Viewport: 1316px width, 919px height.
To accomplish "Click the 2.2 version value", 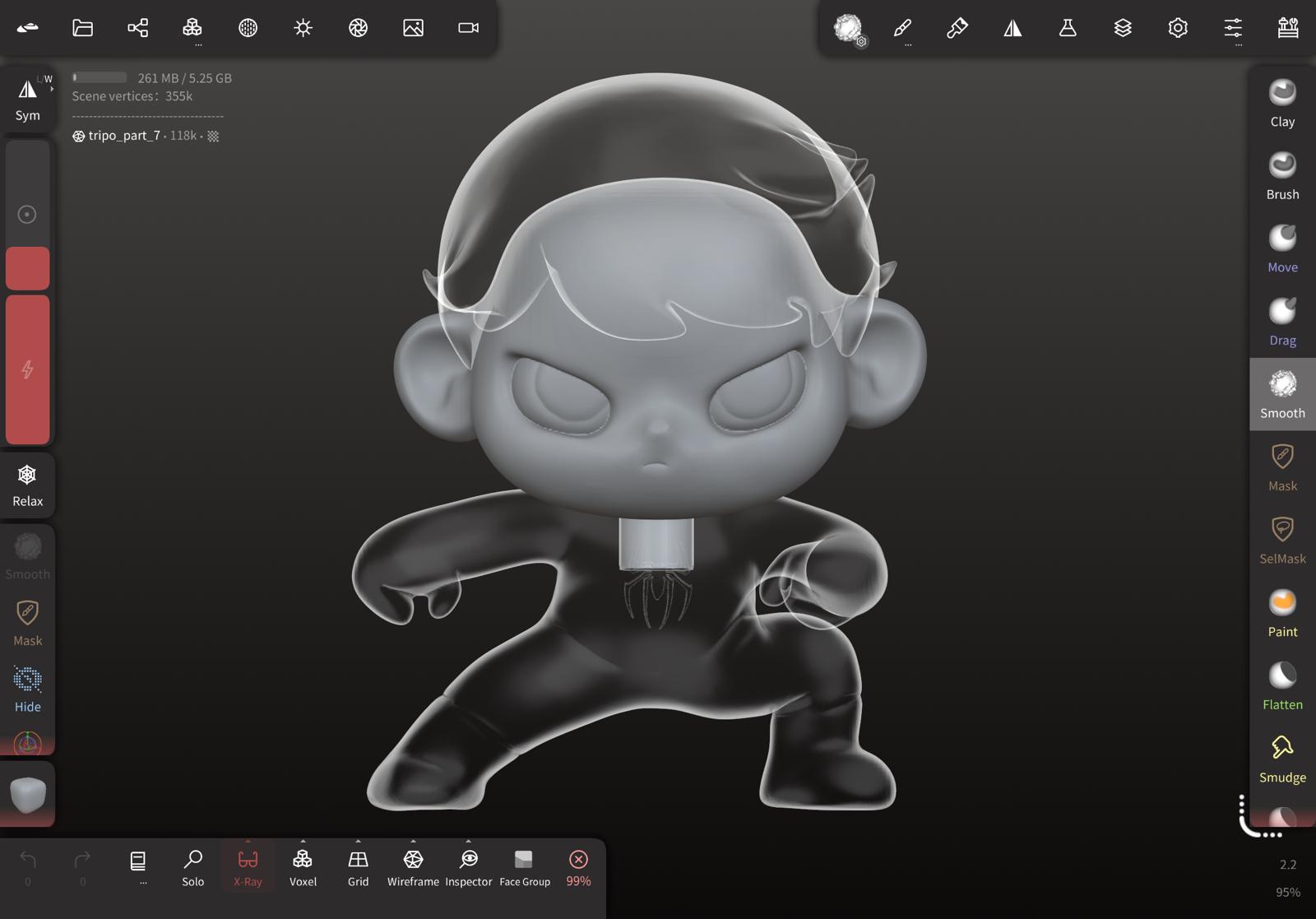I will pyautogui.click(x=1288, y=864).
